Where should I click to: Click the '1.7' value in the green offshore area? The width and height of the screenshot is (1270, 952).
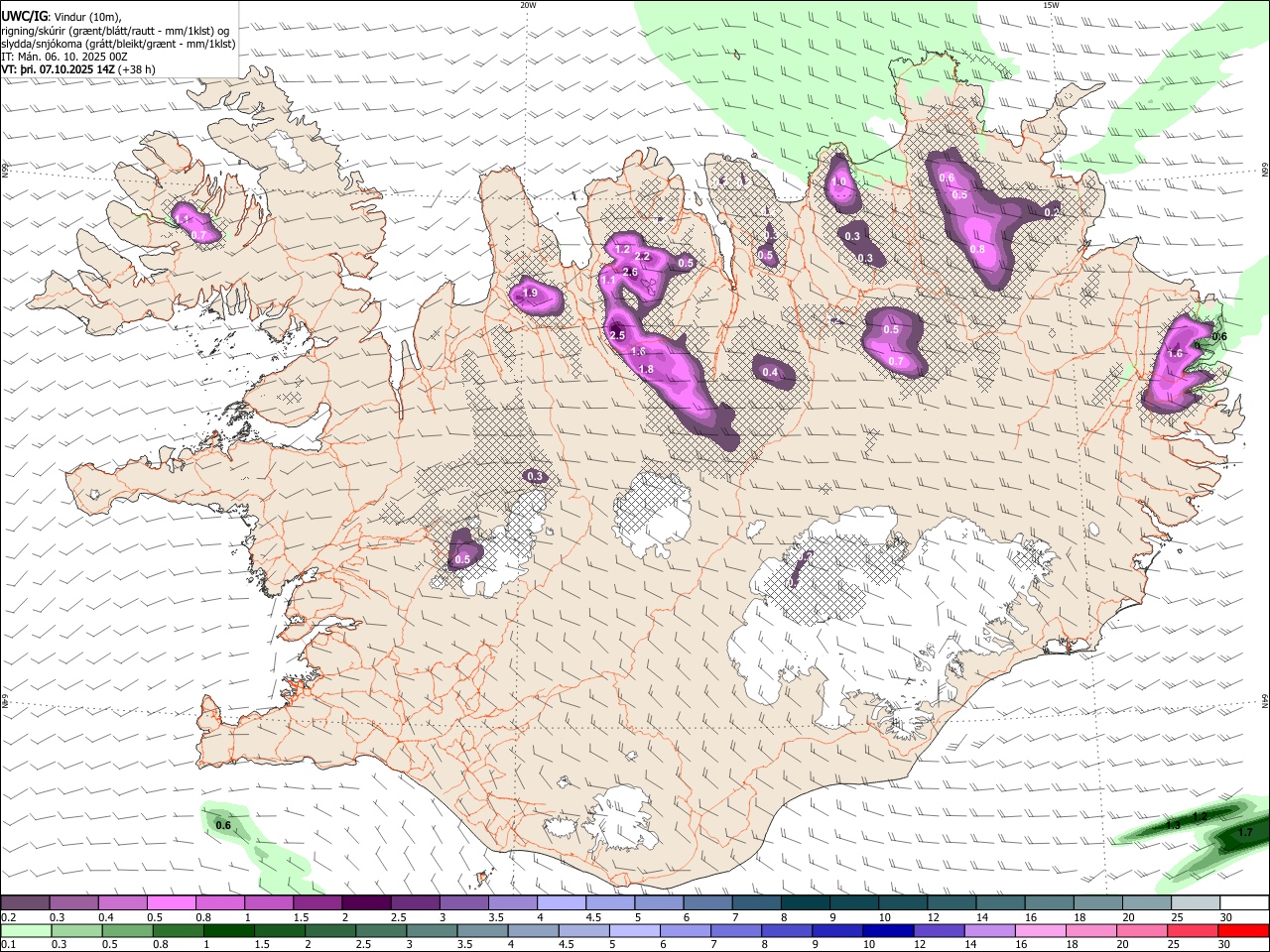tap(1246, 832)
